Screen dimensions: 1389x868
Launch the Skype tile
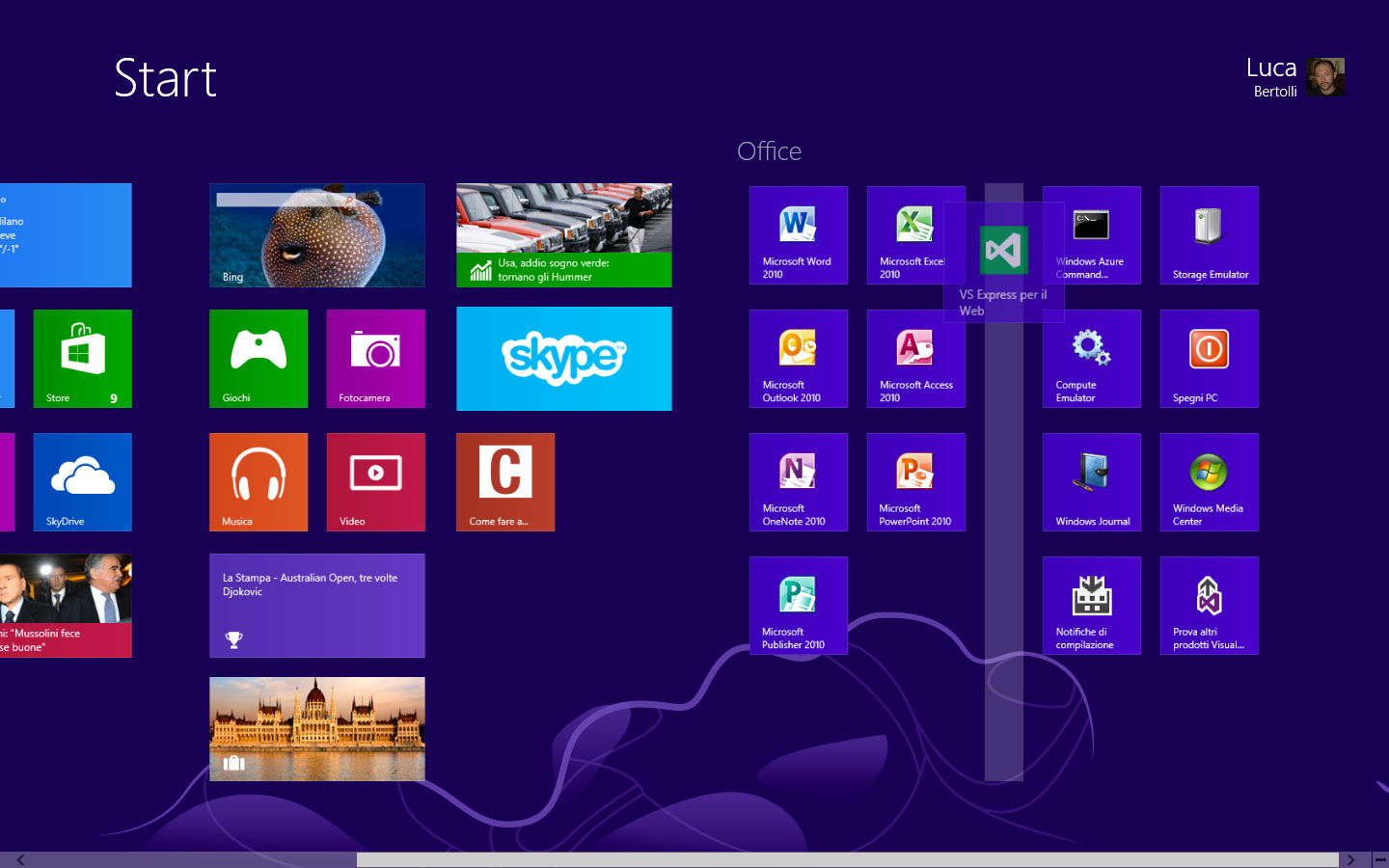564,359
